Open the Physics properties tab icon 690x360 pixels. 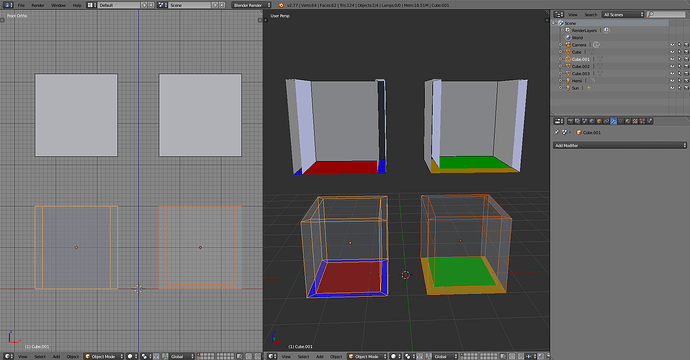point(650,121)
